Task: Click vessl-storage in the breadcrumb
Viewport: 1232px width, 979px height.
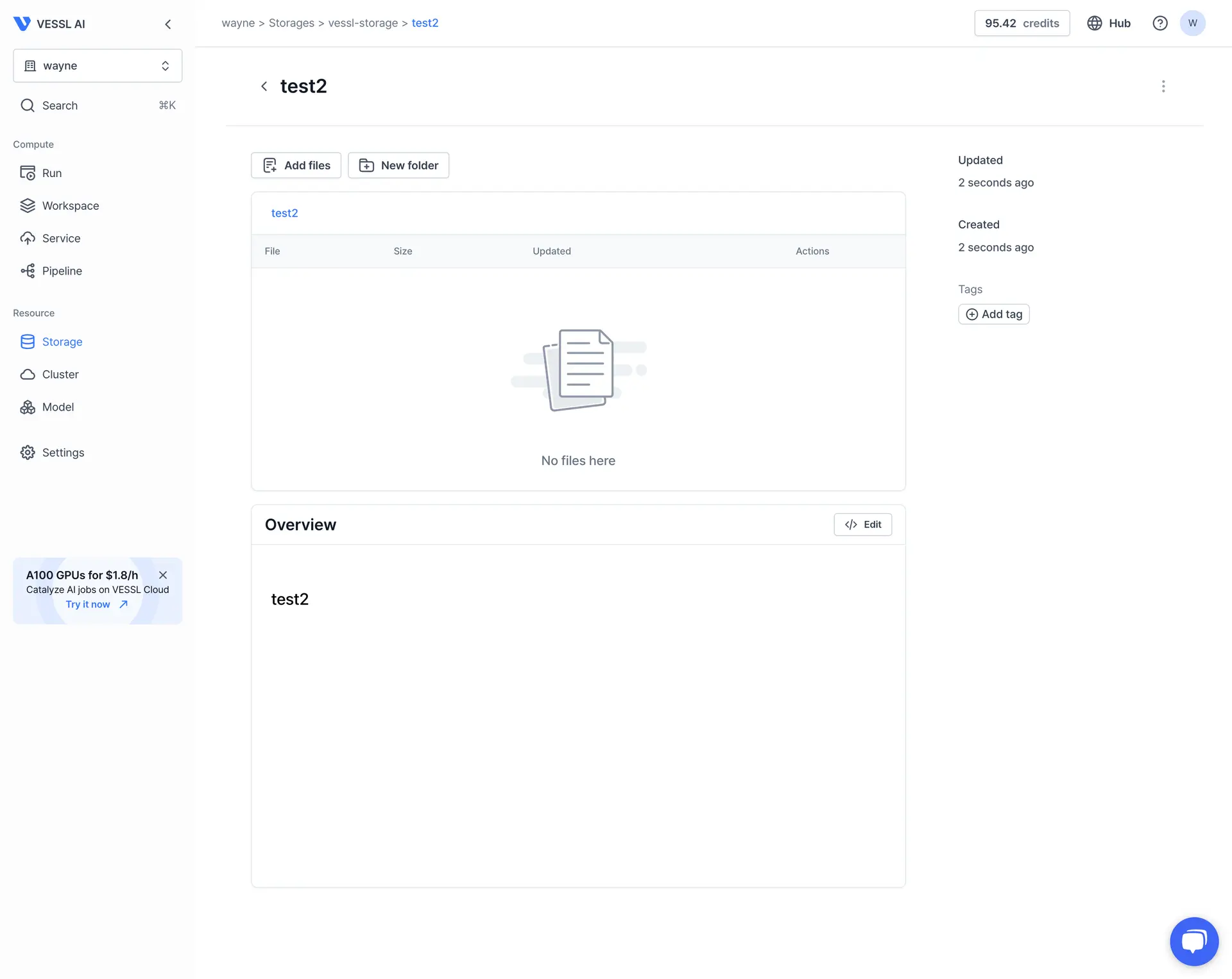Action: coord(363,23)
